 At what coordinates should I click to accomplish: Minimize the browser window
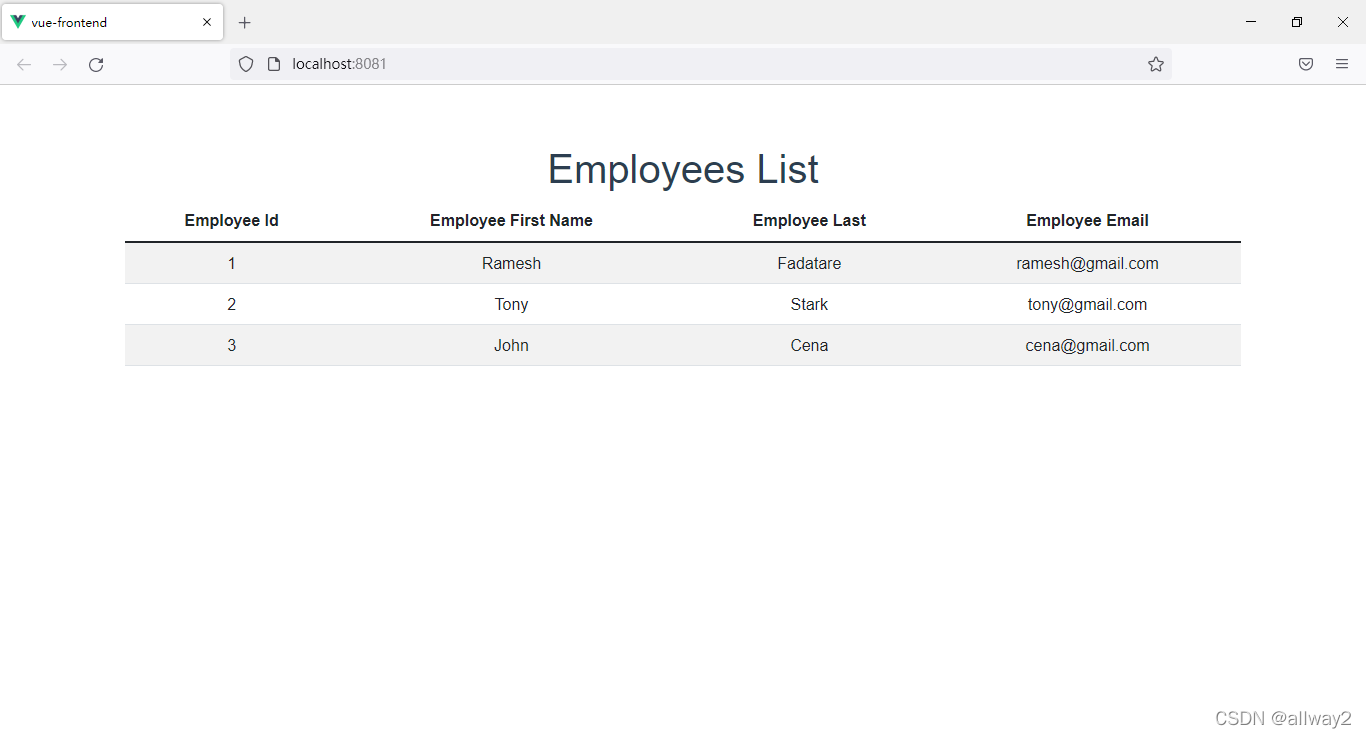pyautogui.click(x=1251, y=22)
